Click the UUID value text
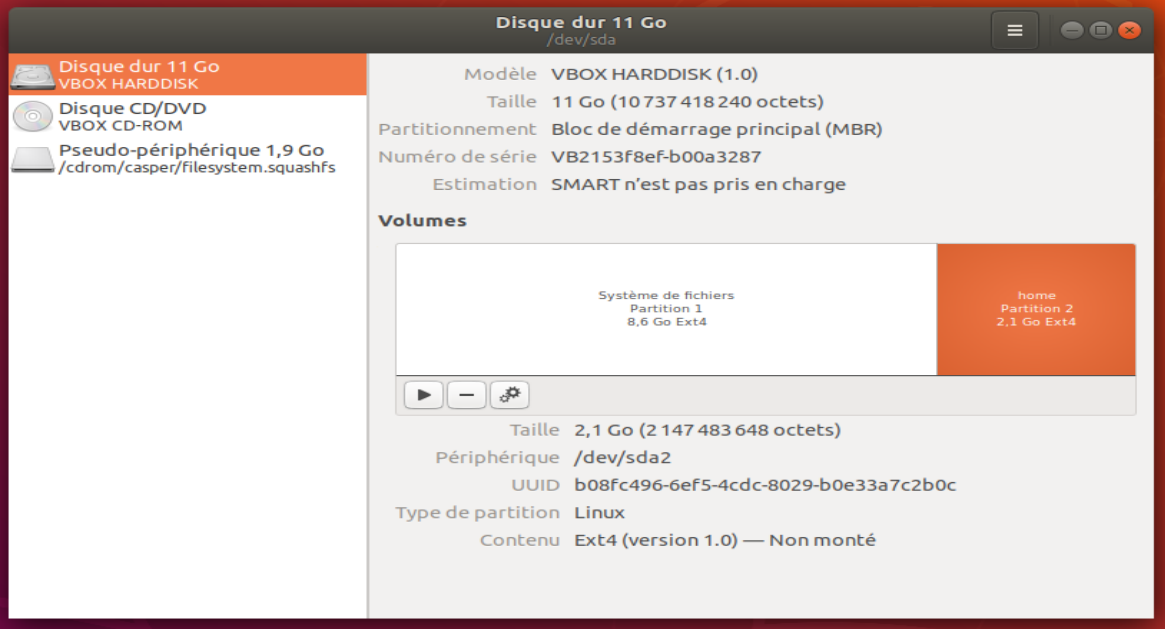 tap(765, 485)
